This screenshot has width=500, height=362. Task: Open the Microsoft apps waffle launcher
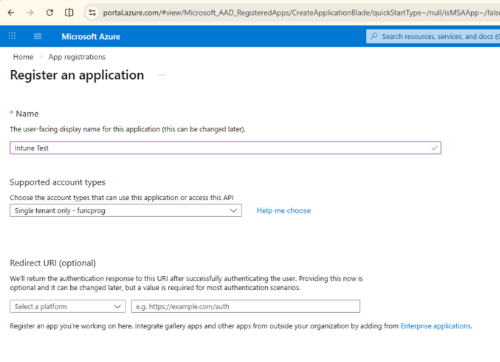tap(12, 36)
